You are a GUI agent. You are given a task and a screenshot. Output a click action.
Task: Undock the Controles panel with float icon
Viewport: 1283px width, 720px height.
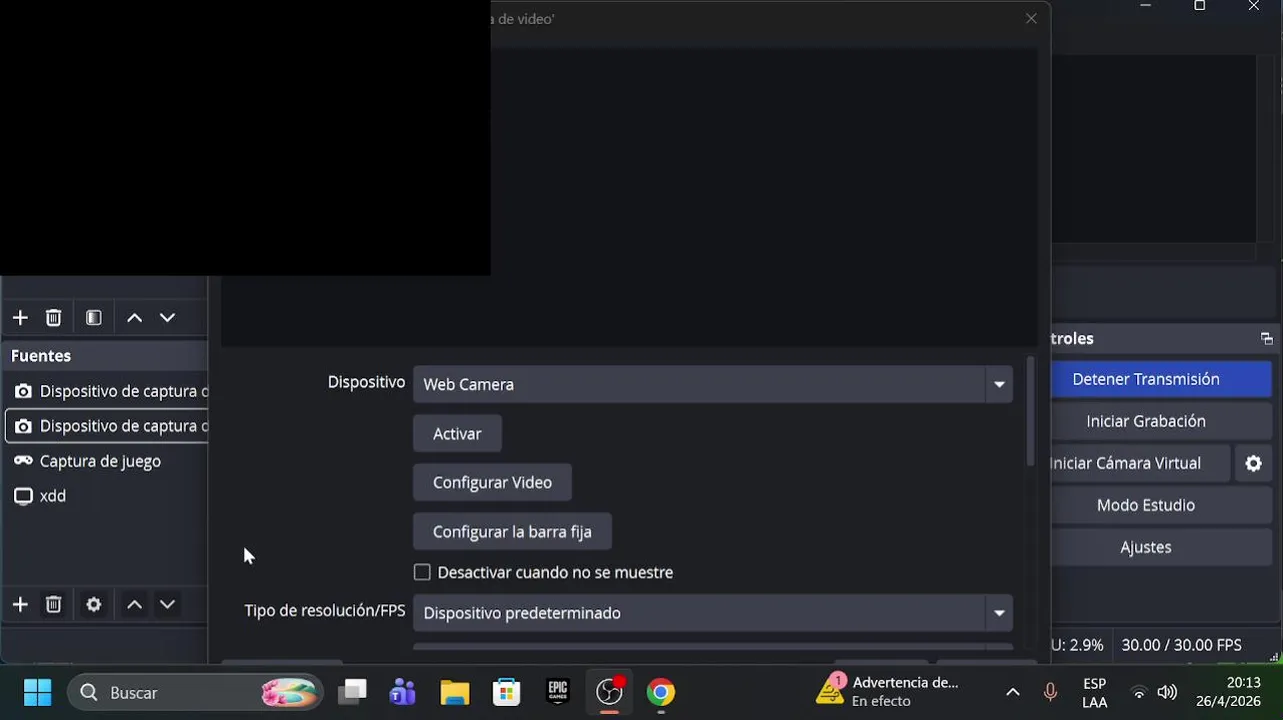pyautogui.click(x=1266, y=339)
